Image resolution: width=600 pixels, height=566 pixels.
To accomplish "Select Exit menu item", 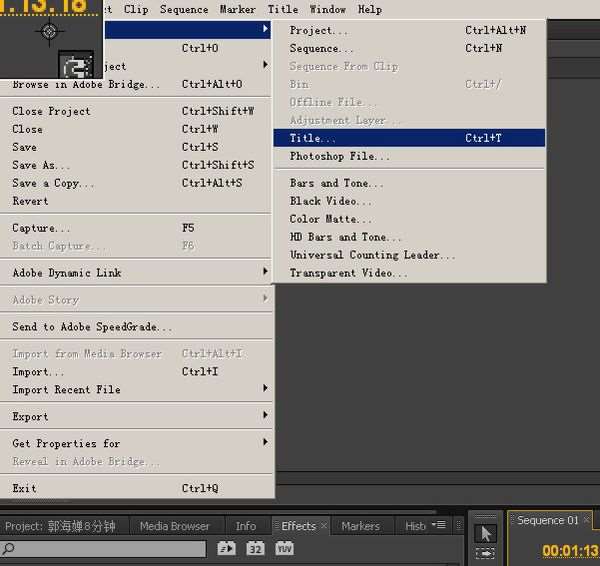I will coord(135,488).
